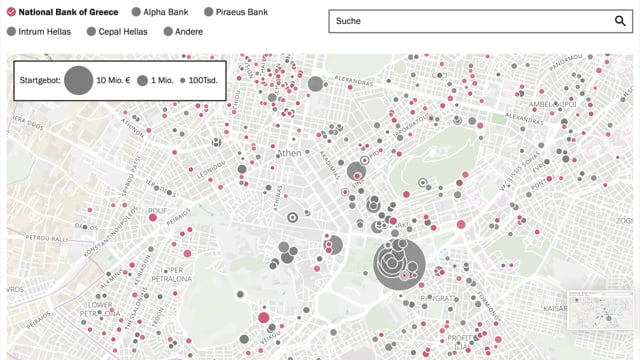Click the search magnifier icon

pyautogui.click(x=620, y=21)
